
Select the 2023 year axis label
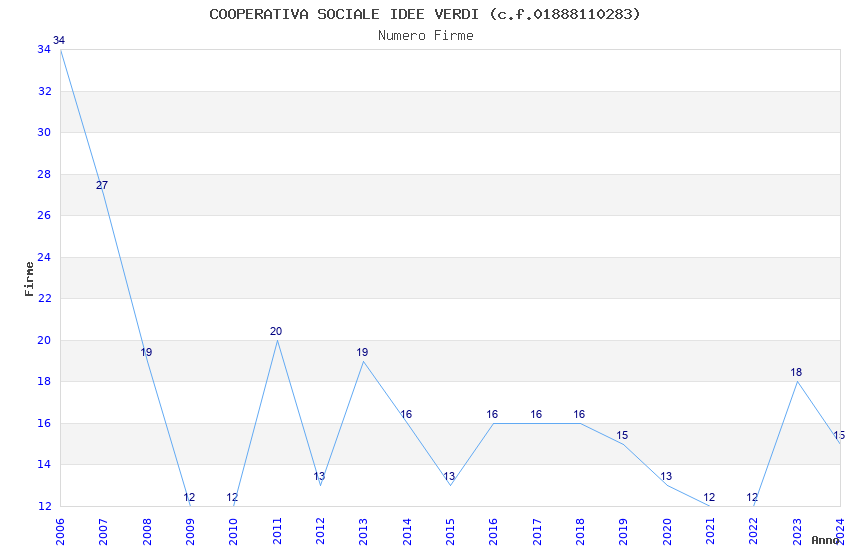(x=797, y=531)
